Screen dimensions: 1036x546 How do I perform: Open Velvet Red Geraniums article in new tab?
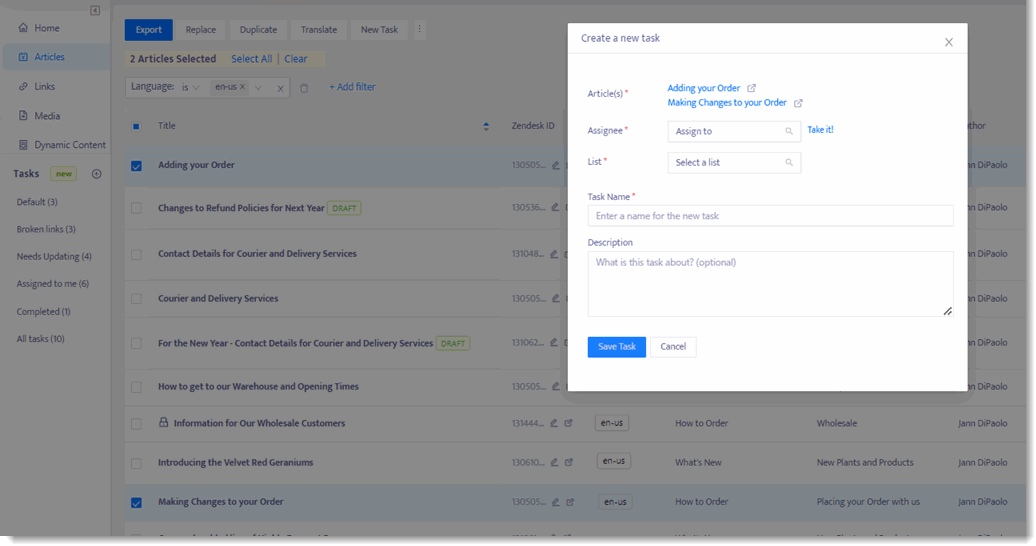tap(569, 463)
